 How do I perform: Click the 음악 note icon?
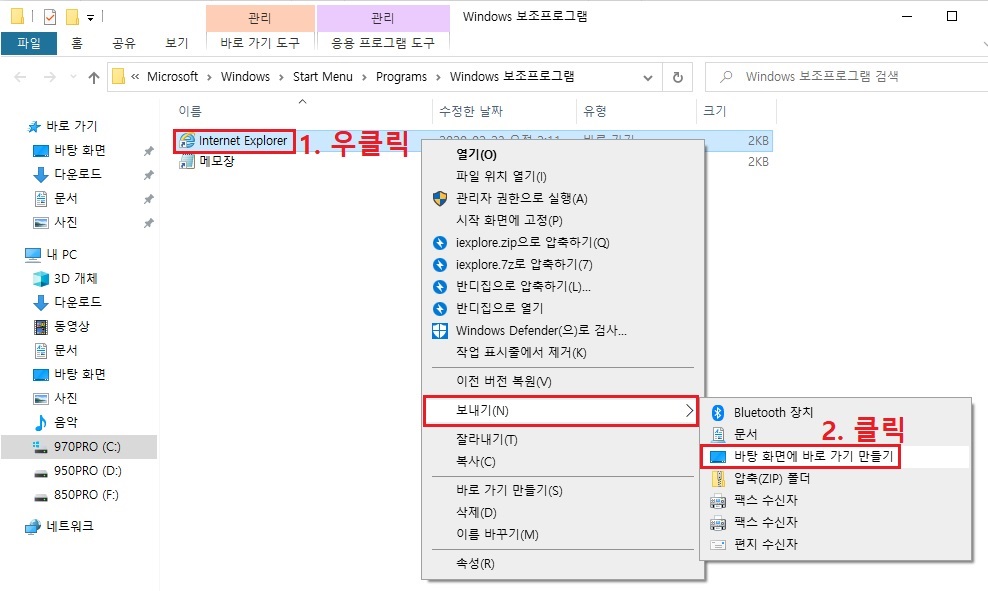[x=41, y=422]
